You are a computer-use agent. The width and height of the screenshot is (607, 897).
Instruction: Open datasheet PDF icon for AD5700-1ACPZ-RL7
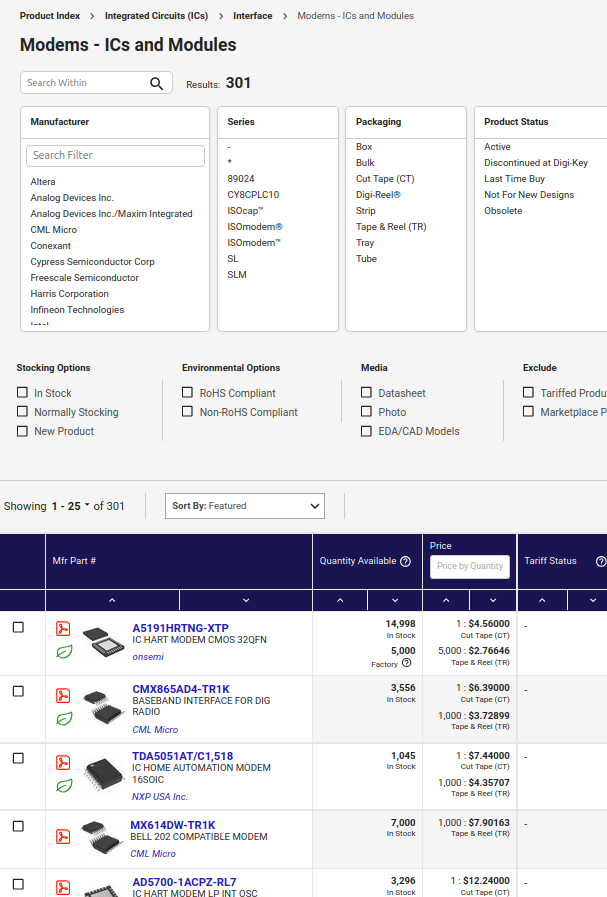click(63, 887)
